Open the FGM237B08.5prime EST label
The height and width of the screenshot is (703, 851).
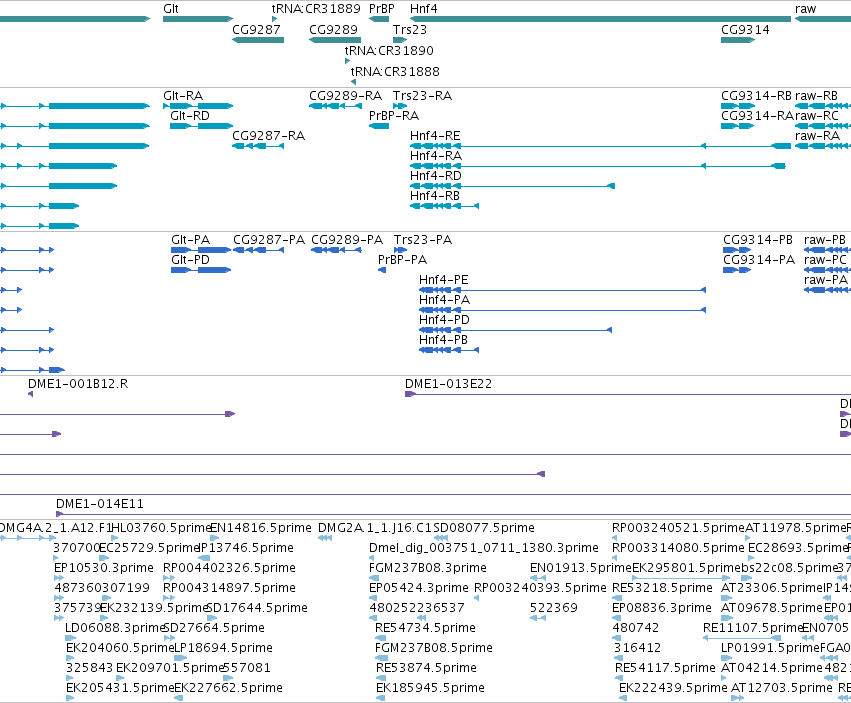point(434,648)
